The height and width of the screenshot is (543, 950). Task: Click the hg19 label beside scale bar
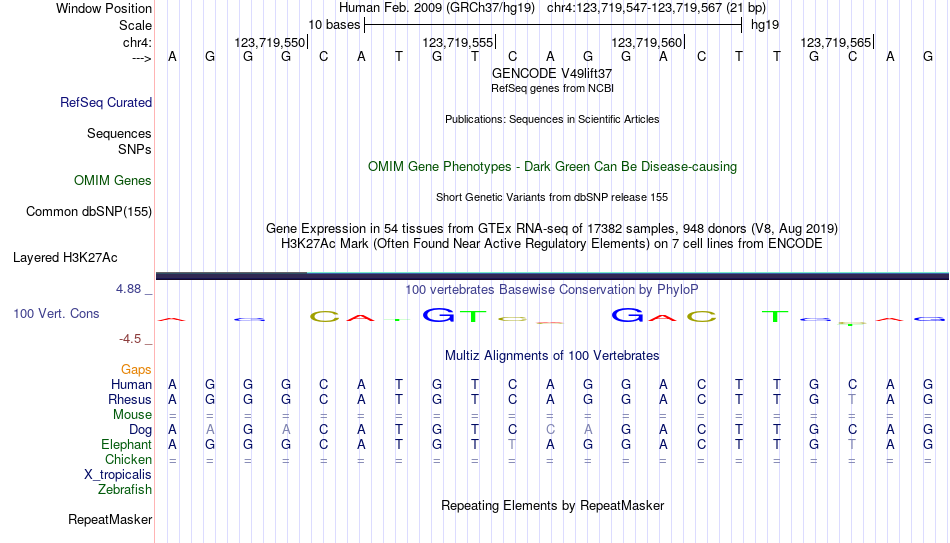tap(765, 25)
